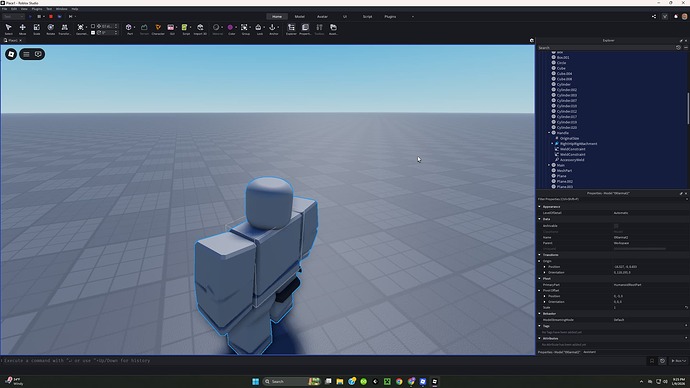Activate the Rotate tool

coord(51,29)
